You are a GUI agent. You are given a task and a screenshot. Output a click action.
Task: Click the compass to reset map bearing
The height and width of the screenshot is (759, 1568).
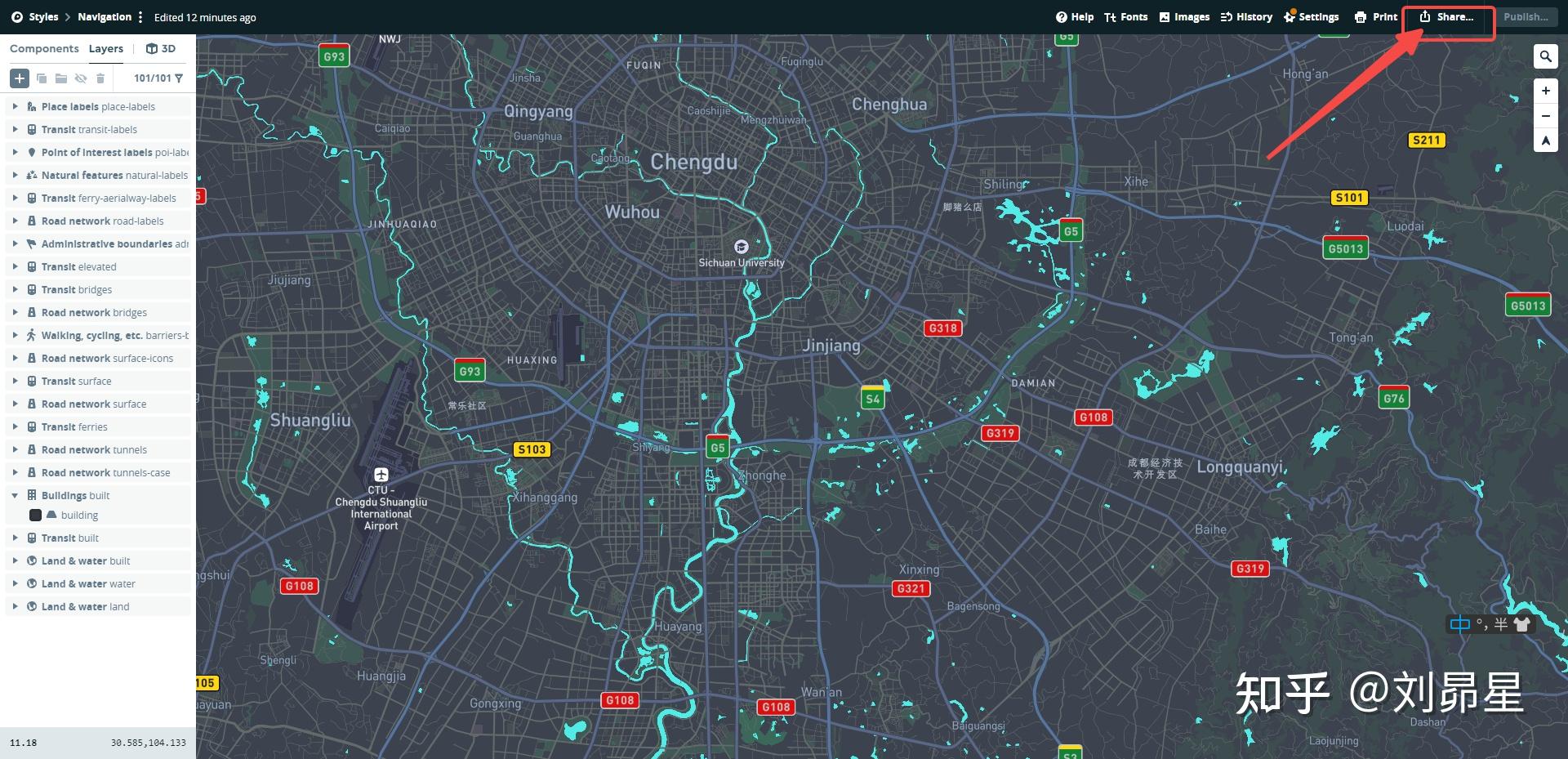(1546, 141)
